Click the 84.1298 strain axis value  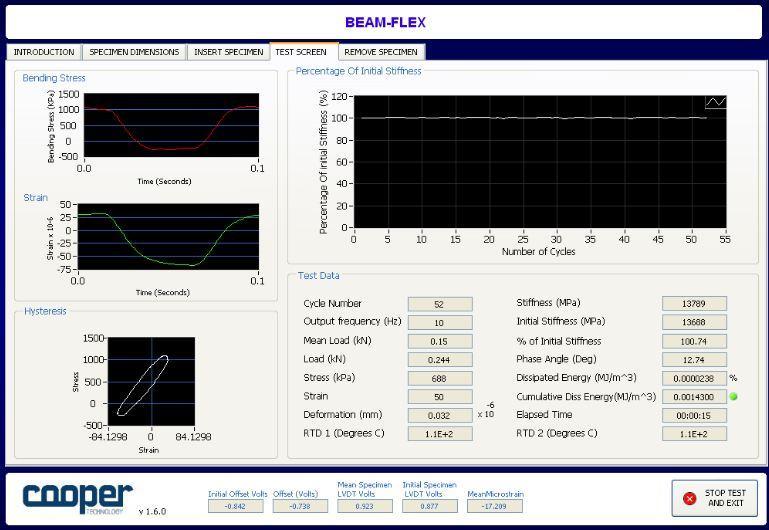193,436
